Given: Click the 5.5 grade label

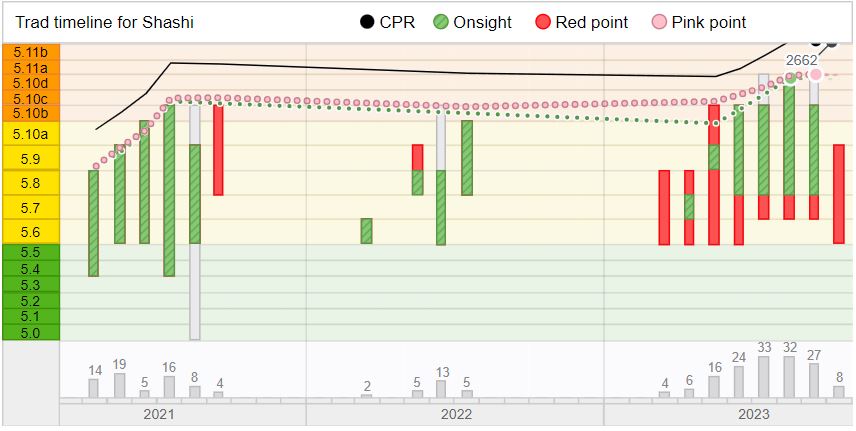Looking at the screenshot, I should (31, 253).
